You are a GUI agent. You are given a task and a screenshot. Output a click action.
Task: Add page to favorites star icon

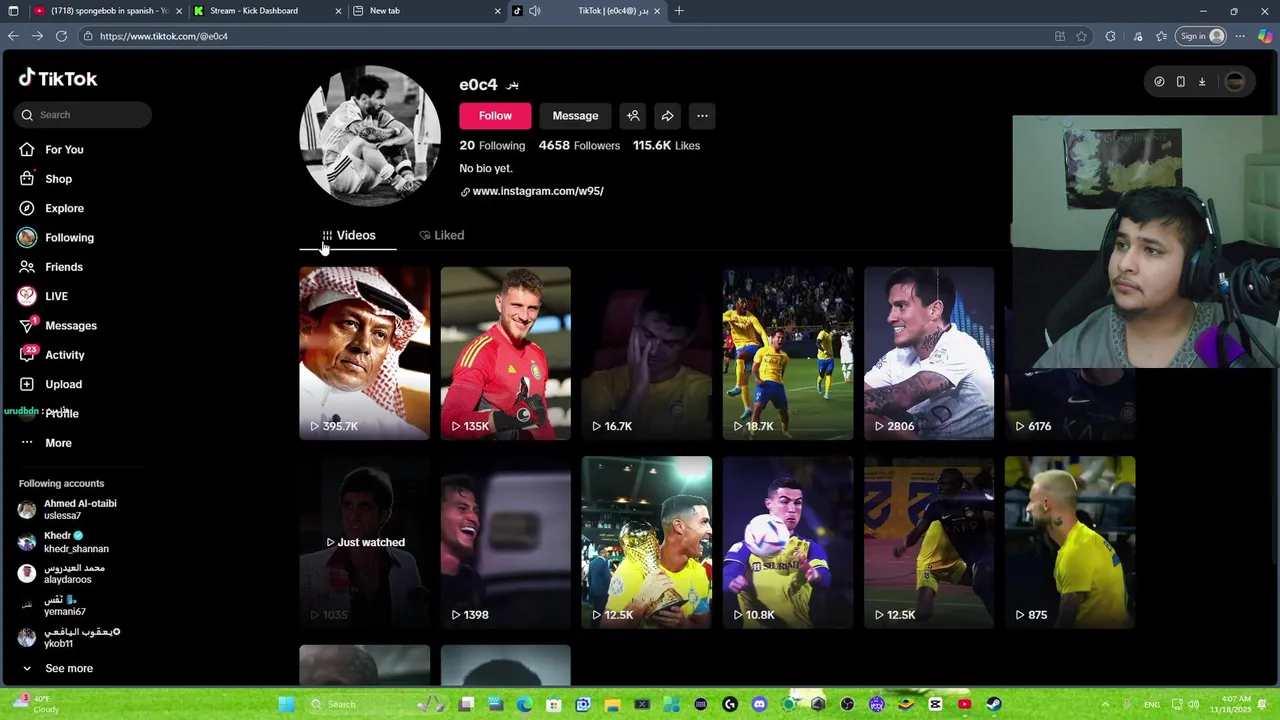tap(1081, 36)
